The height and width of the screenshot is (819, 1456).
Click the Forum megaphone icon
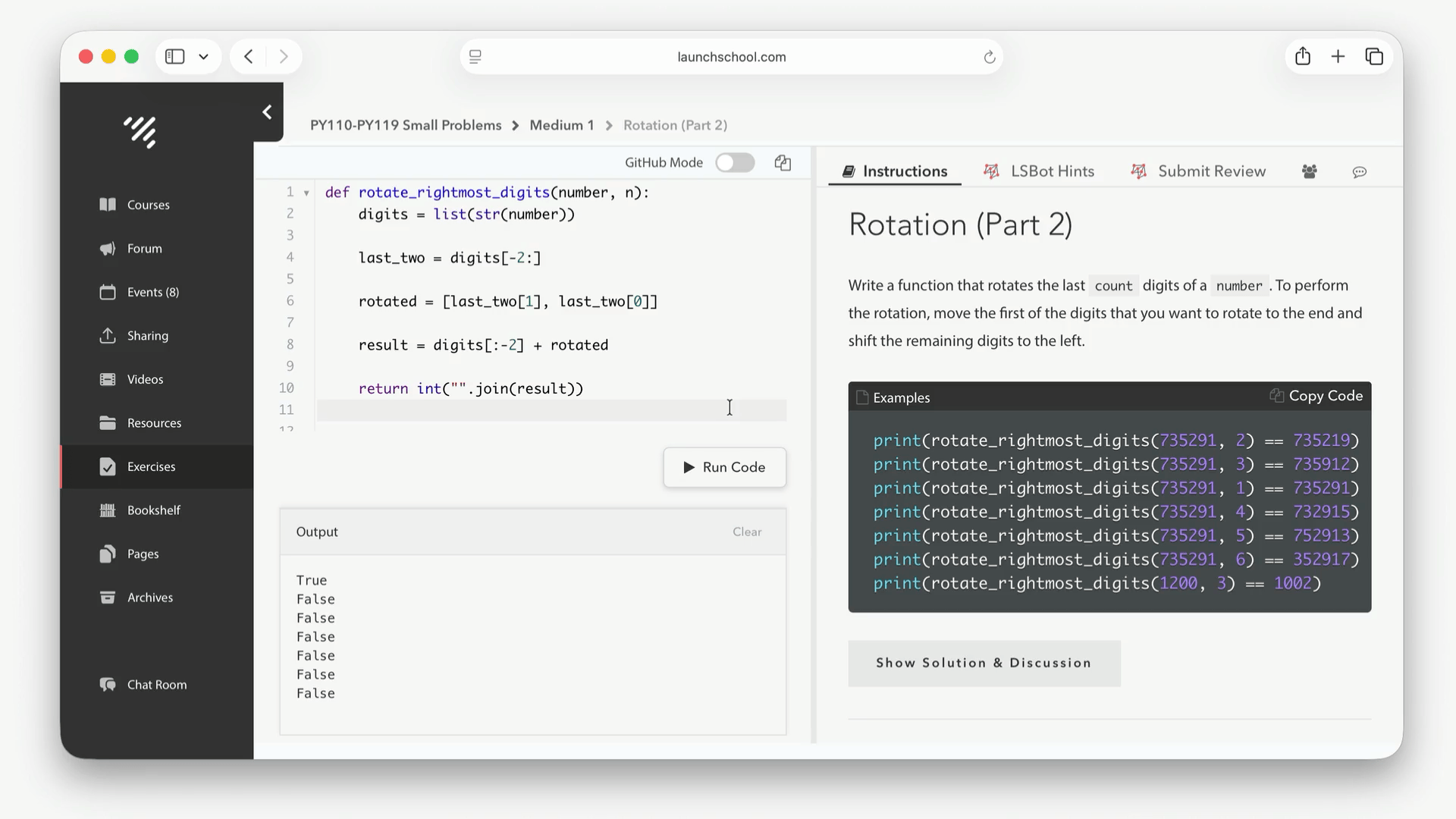pyautogui.click(x=108, y=249)
